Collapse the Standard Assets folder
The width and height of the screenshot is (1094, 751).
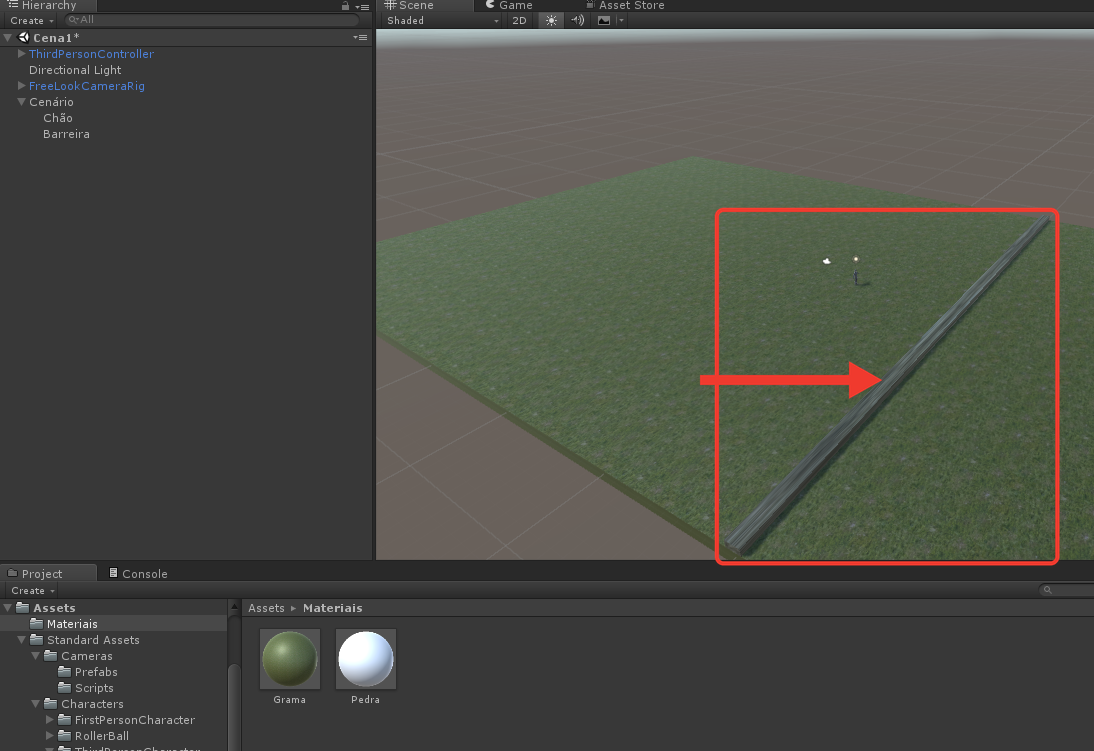(x=22, y=640)
